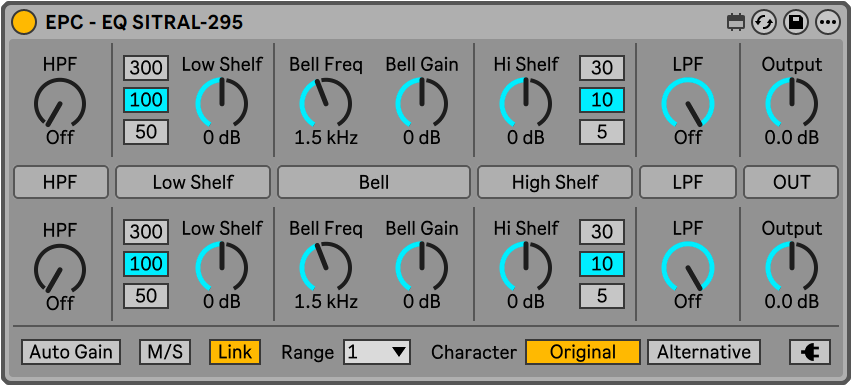Click the bottom row 1.5 kHz value
852x386 pixels.
pyautogui.click(x=326, y=301)
